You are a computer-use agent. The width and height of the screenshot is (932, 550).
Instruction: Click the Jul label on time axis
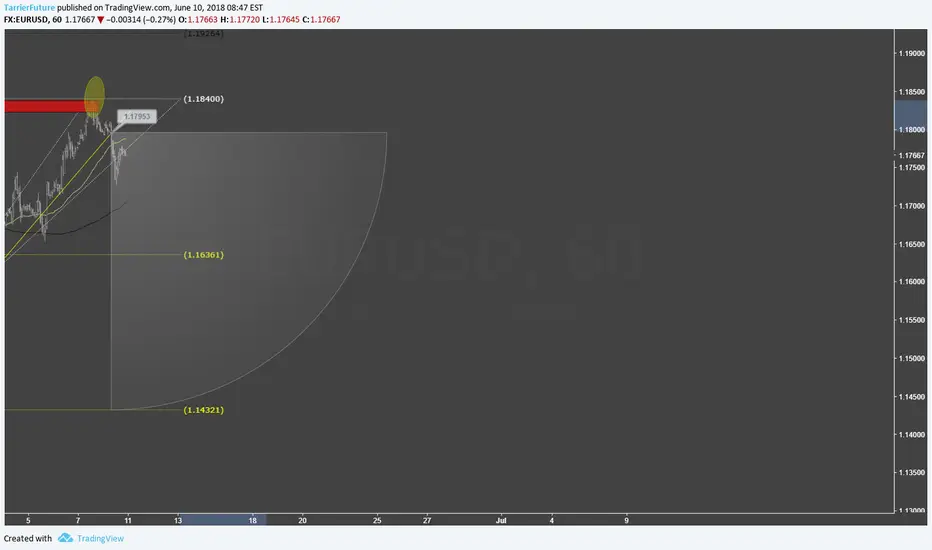[501, 520]
